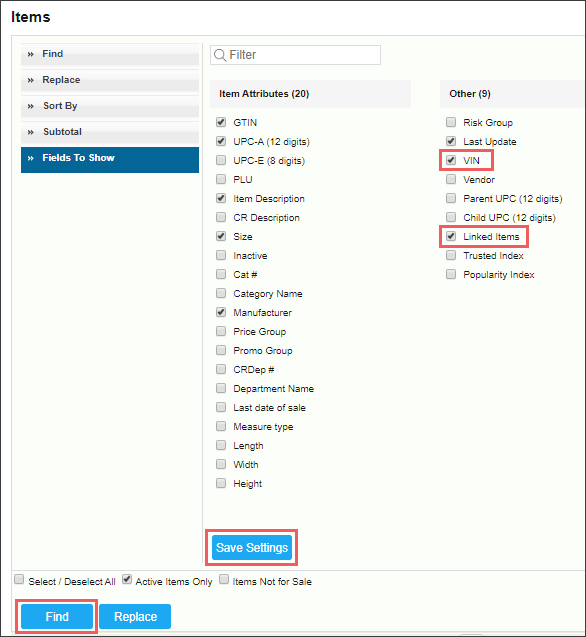
Task: Click into the Filter search field
Action: pos(295,55)
